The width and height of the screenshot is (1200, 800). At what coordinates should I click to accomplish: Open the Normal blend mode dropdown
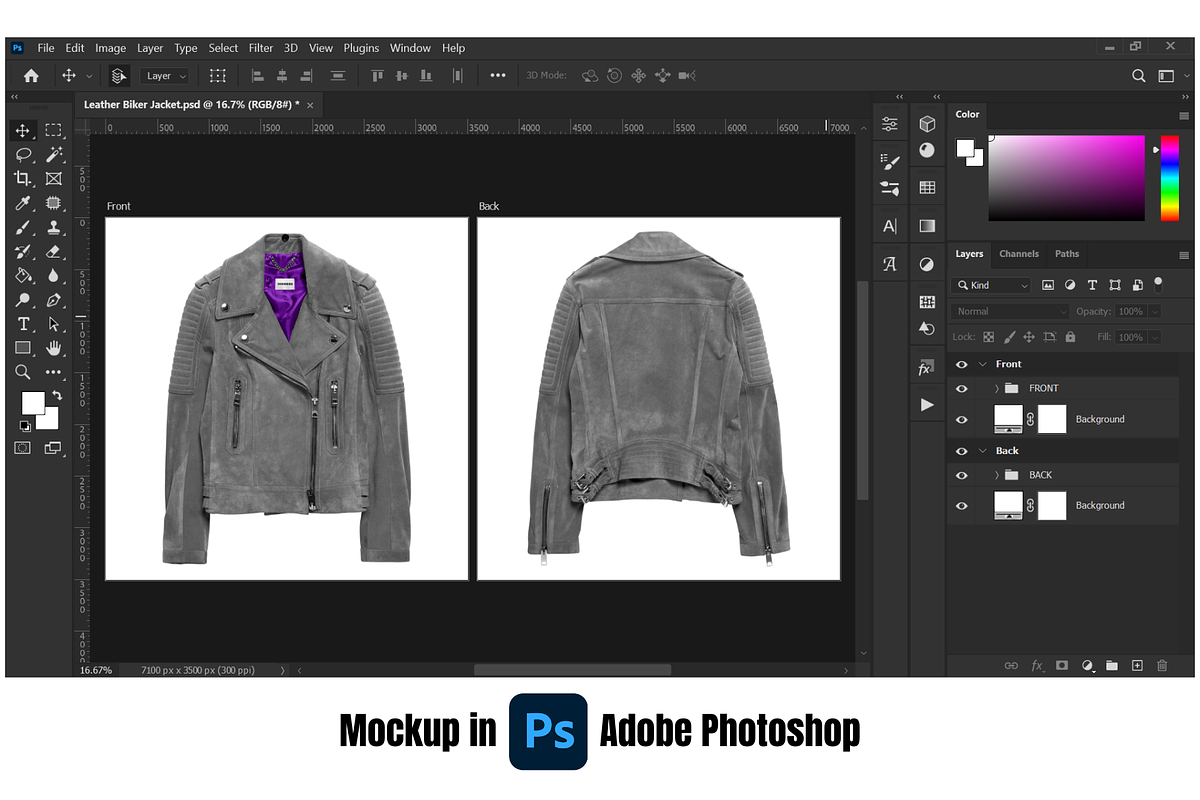[1010, 311]
